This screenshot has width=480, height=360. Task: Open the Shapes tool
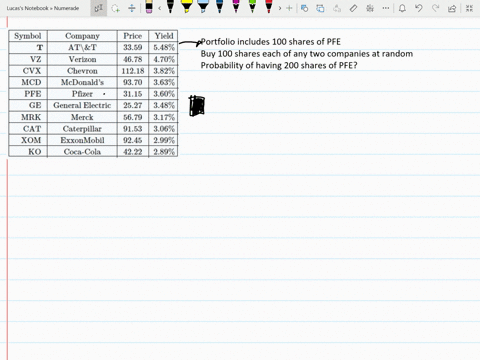(x=304, y=8)
